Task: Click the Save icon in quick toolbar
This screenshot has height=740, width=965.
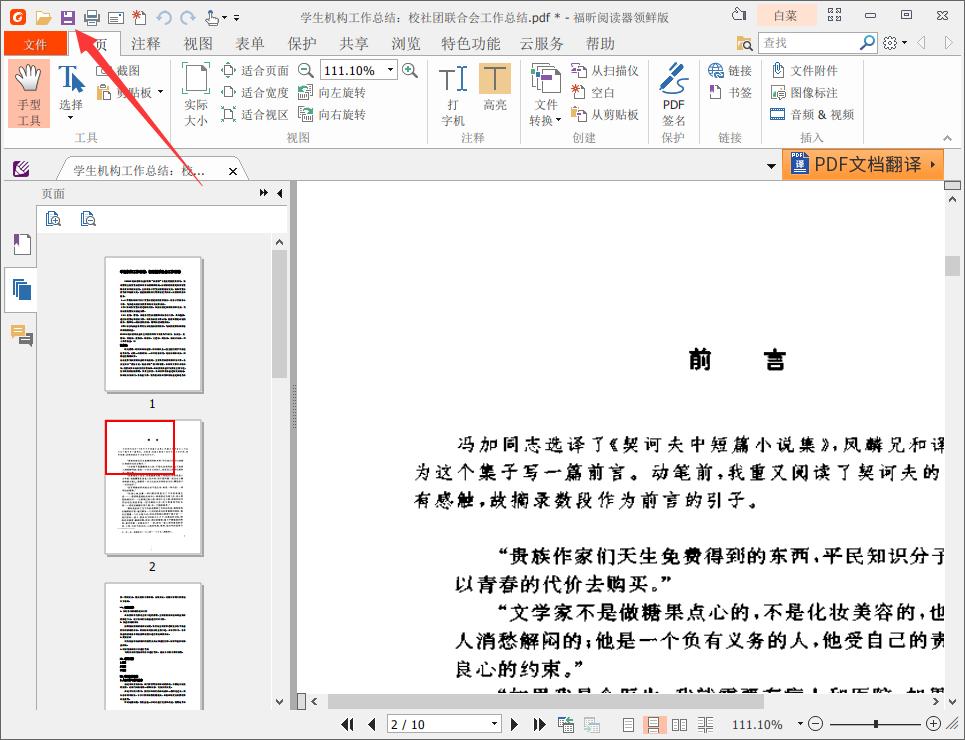Action: click(65, 15)
